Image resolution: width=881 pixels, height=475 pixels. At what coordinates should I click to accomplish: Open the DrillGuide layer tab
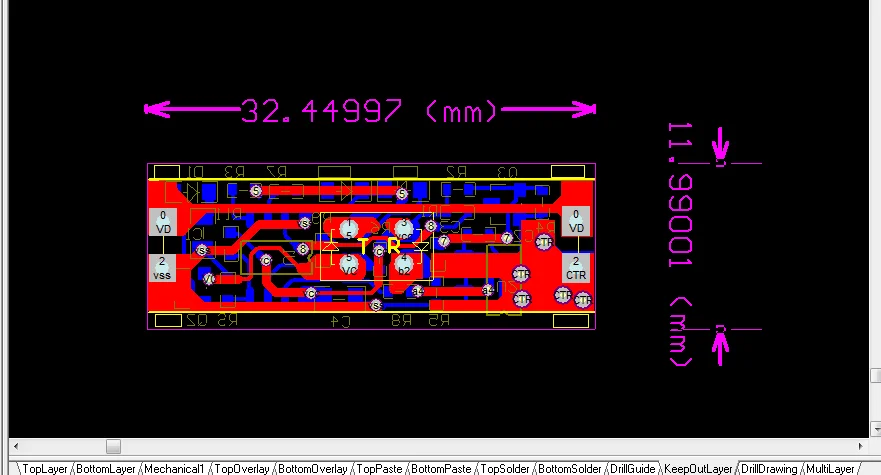pos(634,468)
